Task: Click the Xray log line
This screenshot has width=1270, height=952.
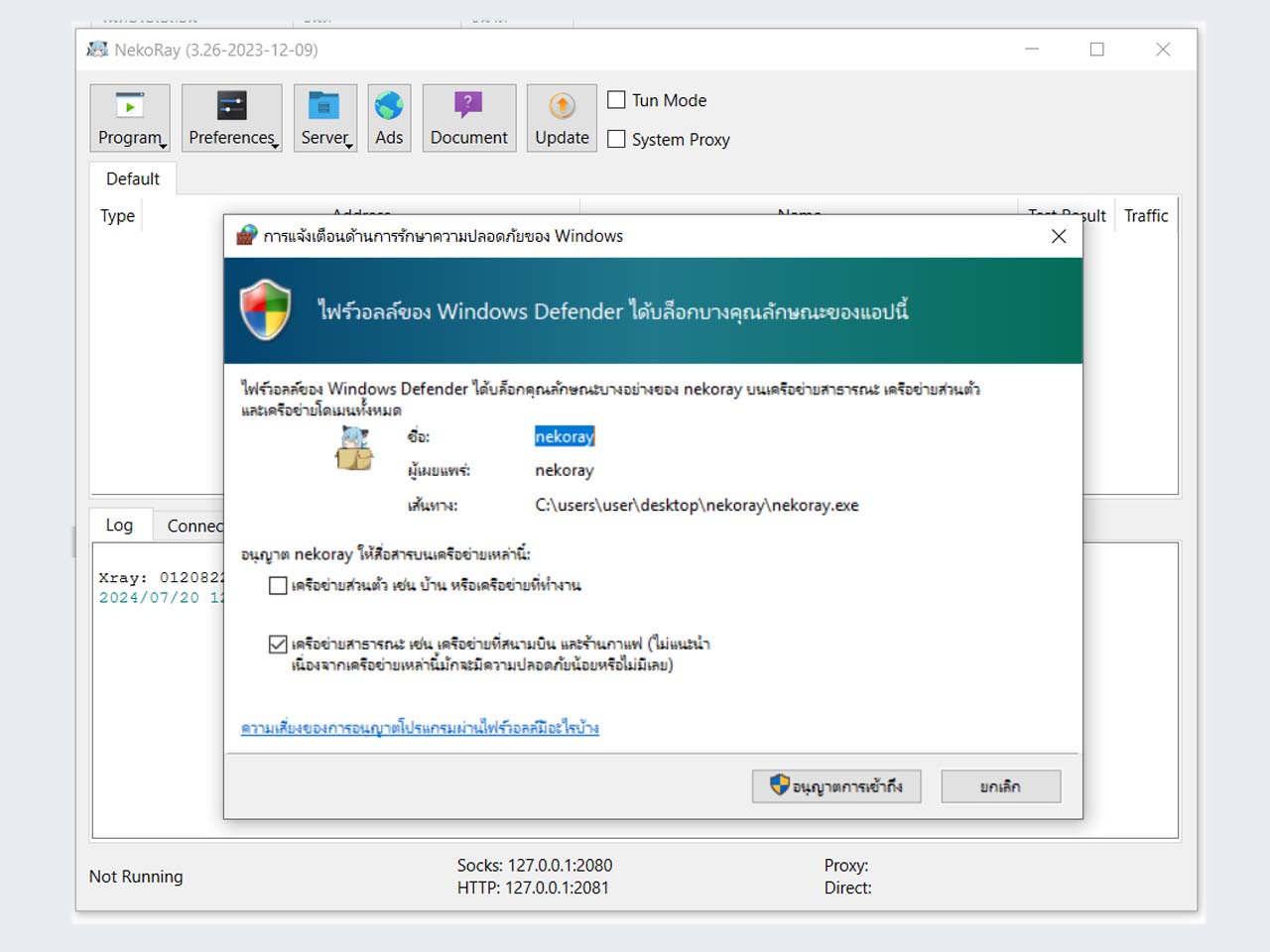Action: click(162, 577)
